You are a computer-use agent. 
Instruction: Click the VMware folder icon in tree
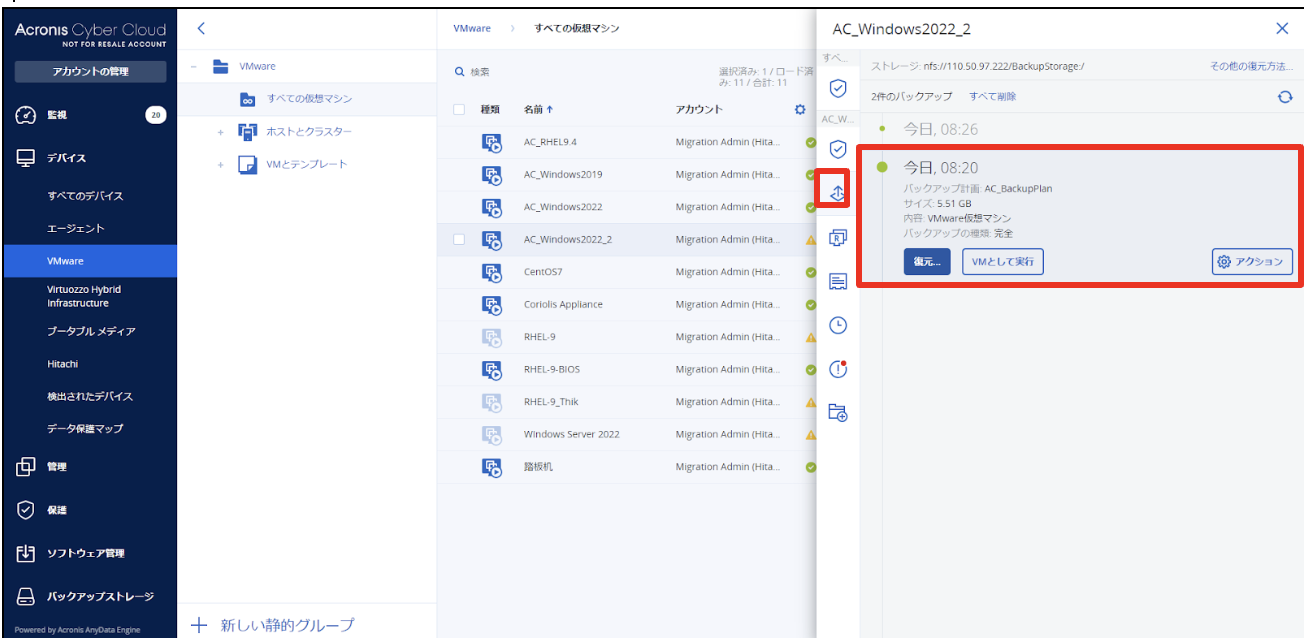click(x=221, y=66)
